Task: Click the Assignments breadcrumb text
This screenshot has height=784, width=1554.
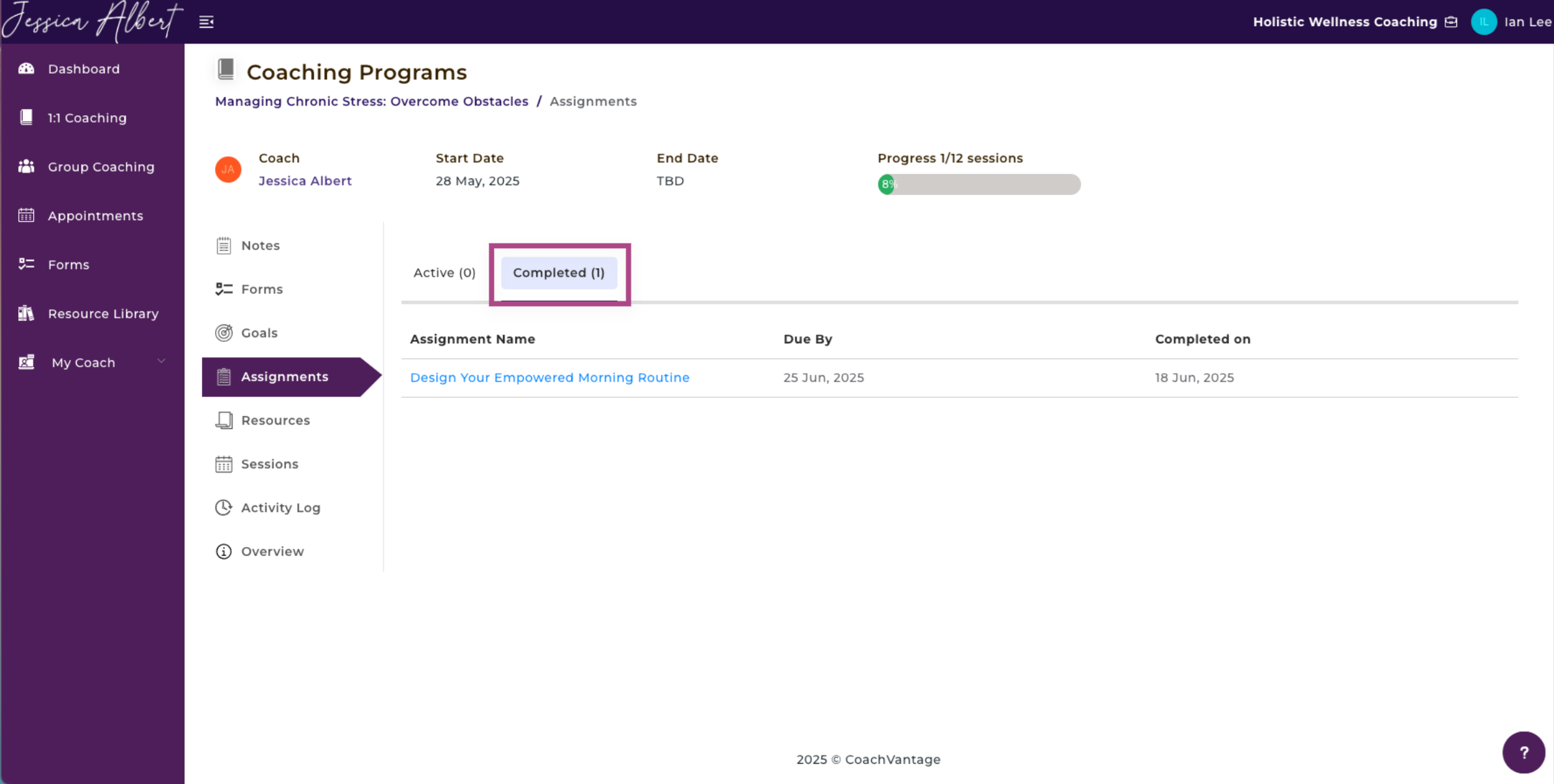Action: pyautogui.click(x=593, y=101)
